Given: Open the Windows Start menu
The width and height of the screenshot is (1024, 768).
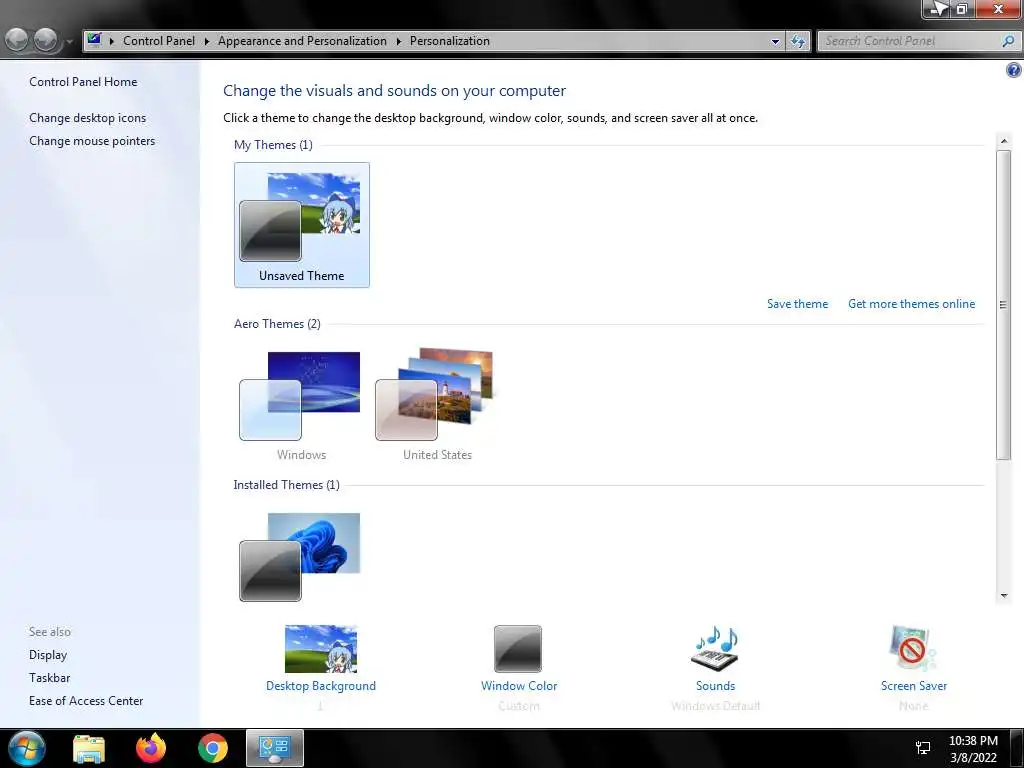Looking at the screenshot, I should (27, 748).
